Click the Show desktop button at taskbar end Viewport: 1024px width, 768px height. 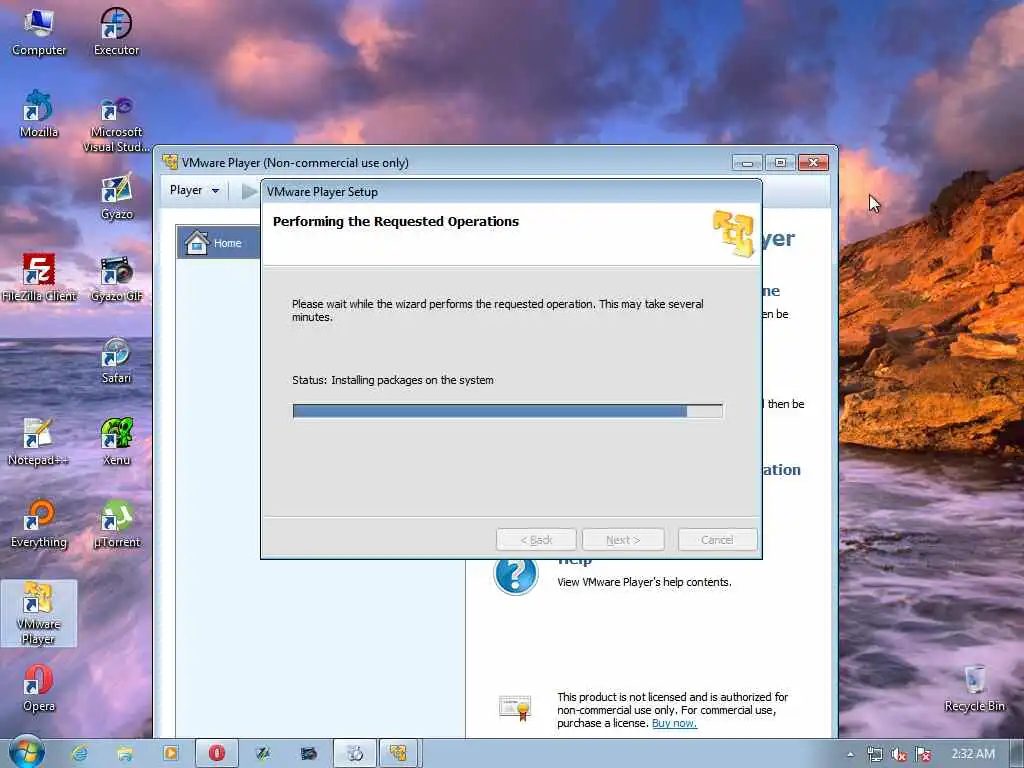(1016, 754)
